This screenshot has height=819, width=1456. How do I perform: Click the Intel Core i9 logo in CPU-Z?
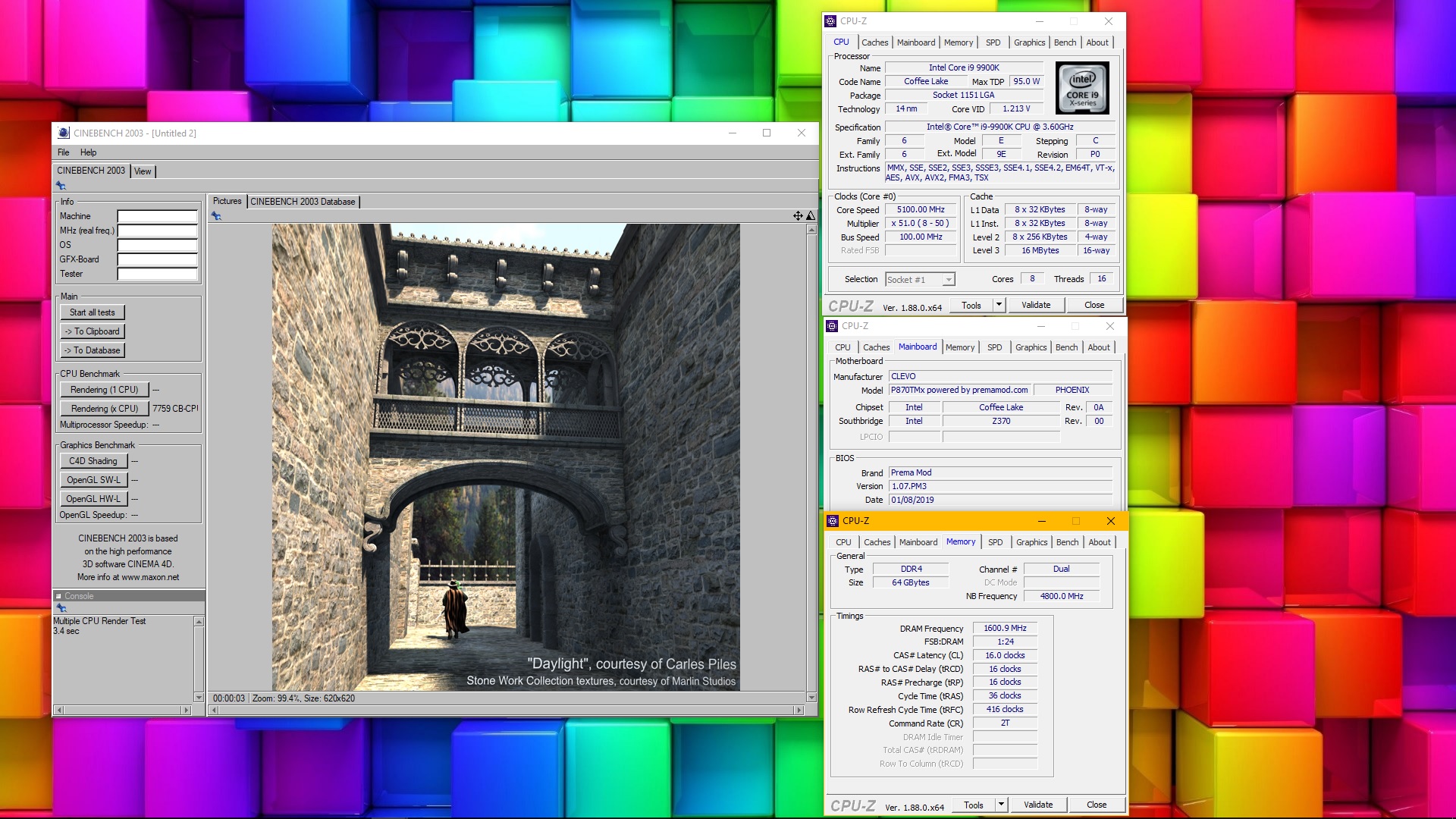click(1082, 88)
